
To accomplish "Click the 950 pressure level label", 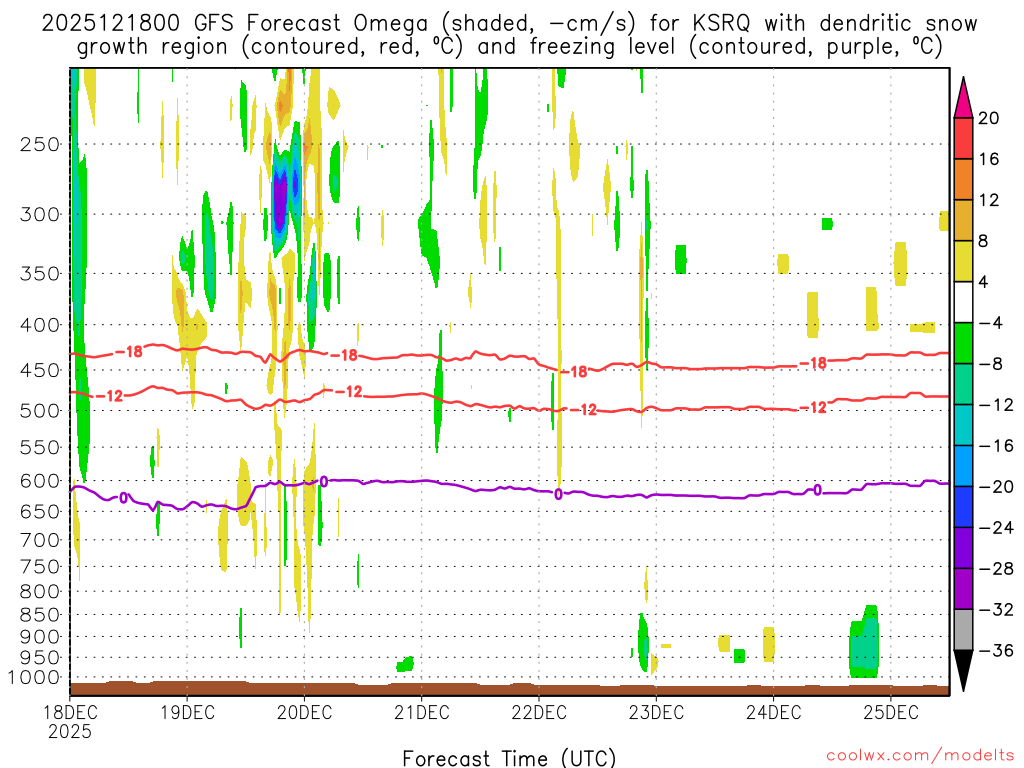I will tap(40, 658).
